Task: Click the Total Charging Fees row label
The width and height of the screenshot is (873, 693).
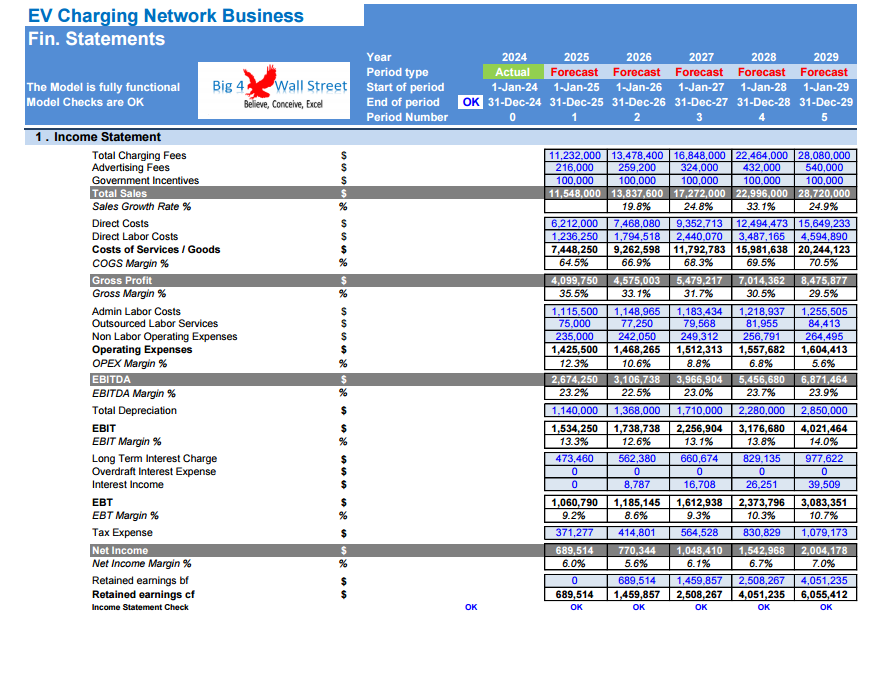Action: [139, 155]
